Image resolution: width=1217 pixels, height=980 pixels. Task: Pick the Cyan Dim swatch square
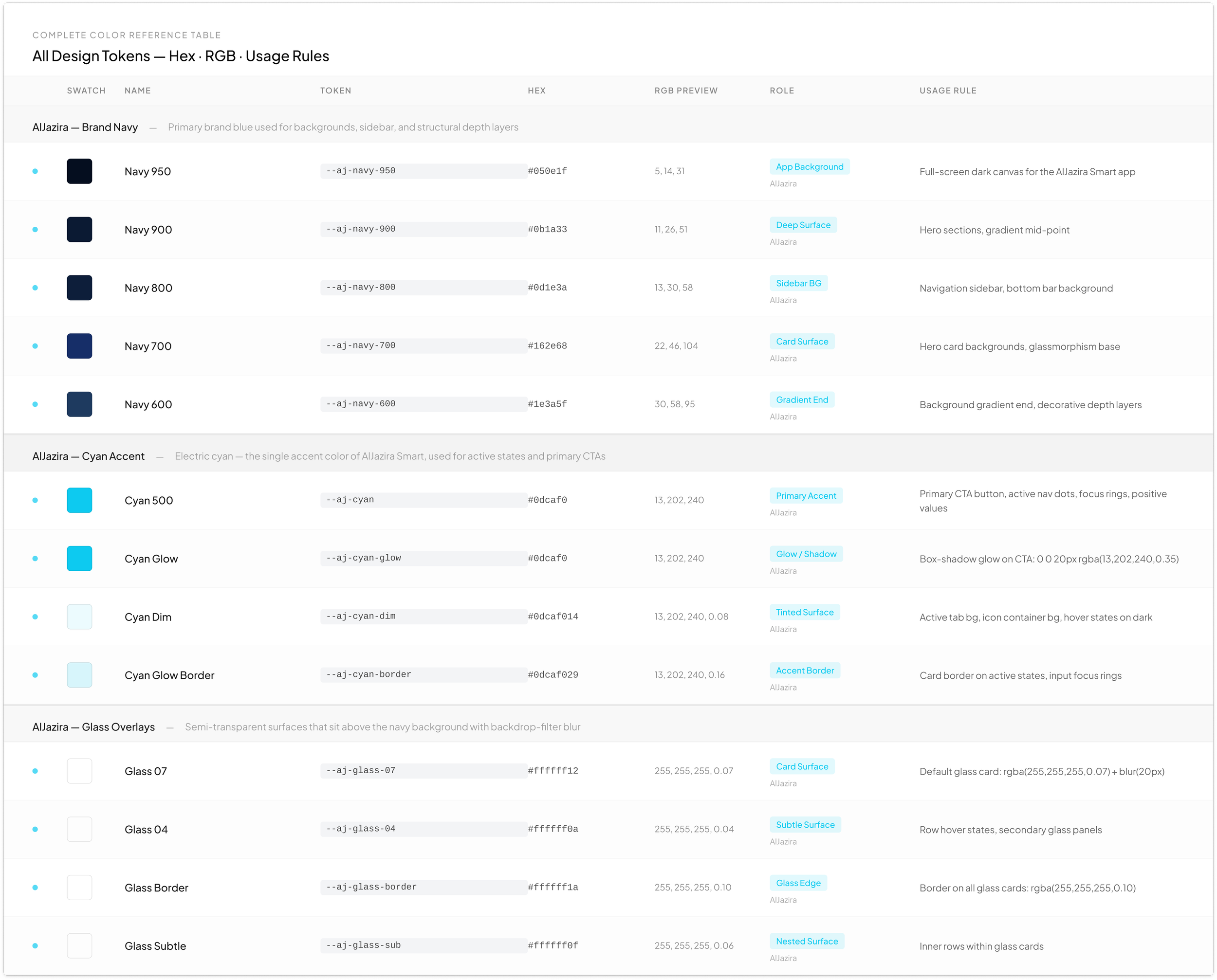pos(80,617)
